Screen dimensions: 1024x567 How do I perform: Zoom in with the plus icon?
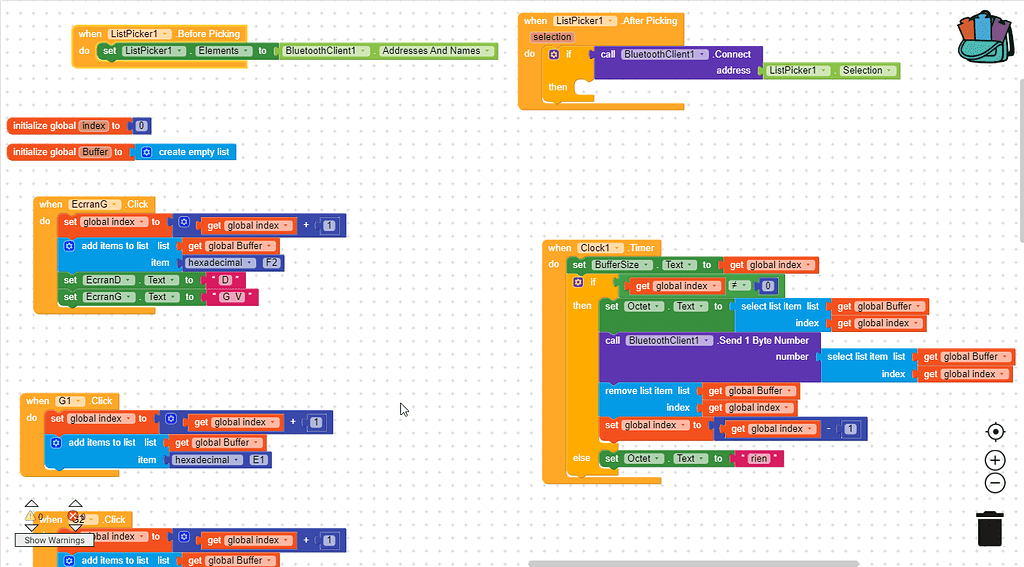(x=995, y=460)
